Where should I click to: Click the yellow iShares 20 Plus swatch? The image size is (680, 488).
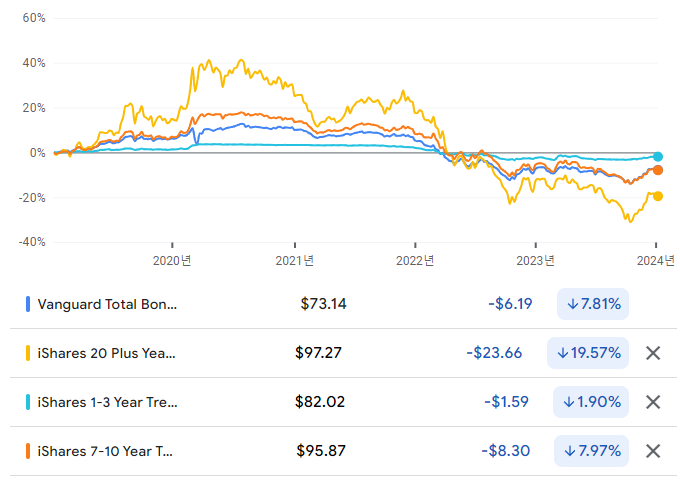pyautogui.click(x=28, y=353)
